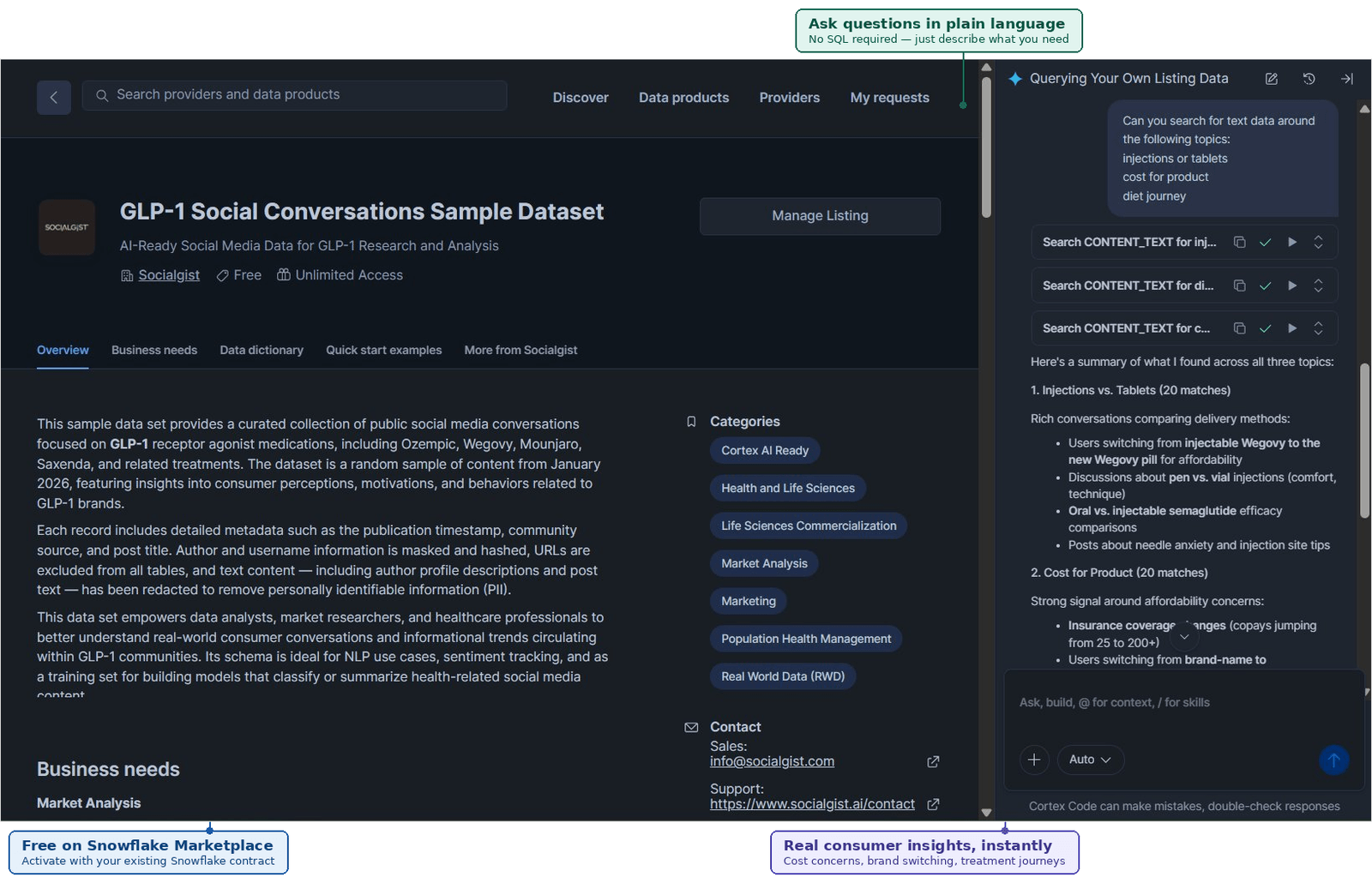Click the Marketing category chip
This screenshot has width=1372, height=889.
tap(749, 602)
